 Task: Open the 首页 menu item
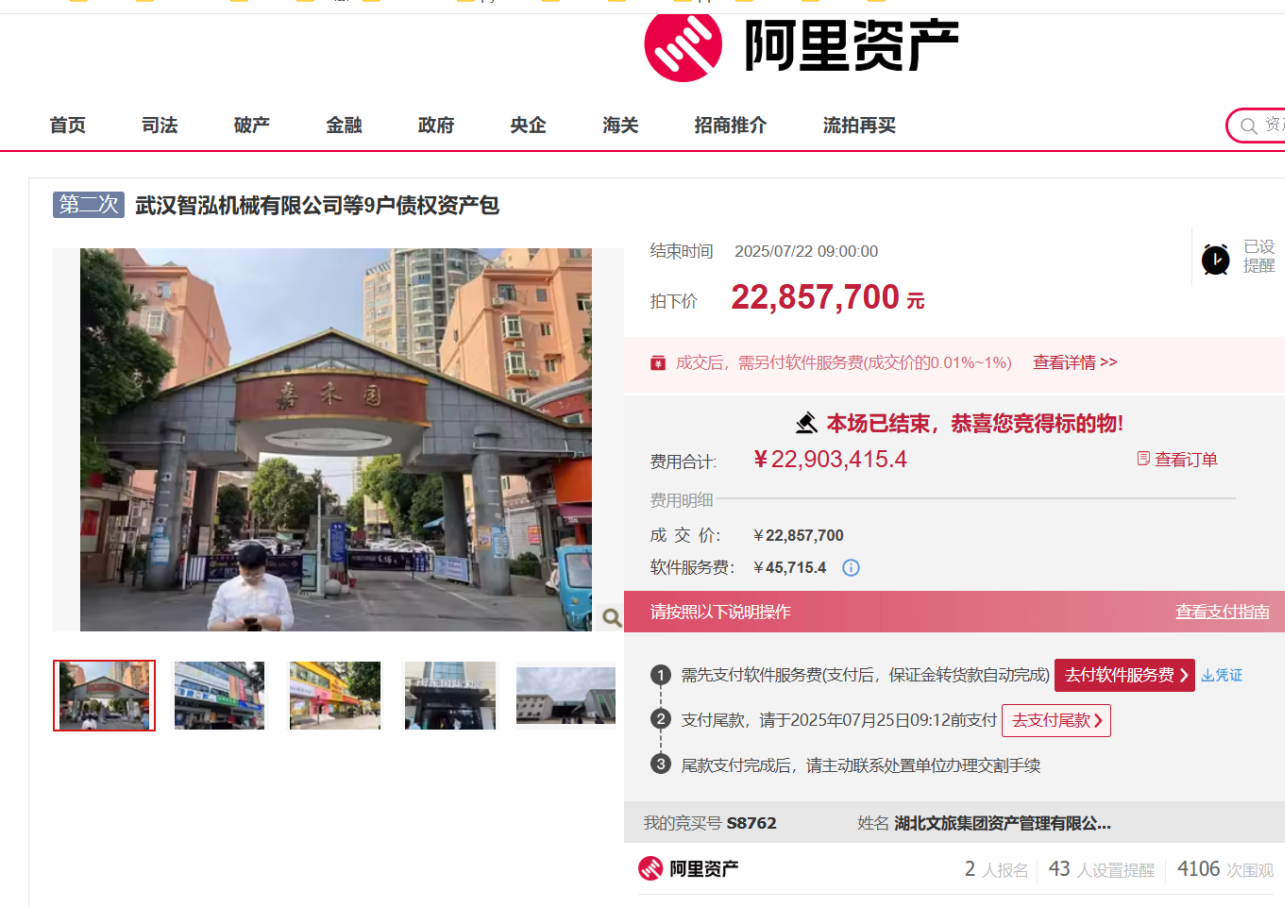tap(66, 125)
